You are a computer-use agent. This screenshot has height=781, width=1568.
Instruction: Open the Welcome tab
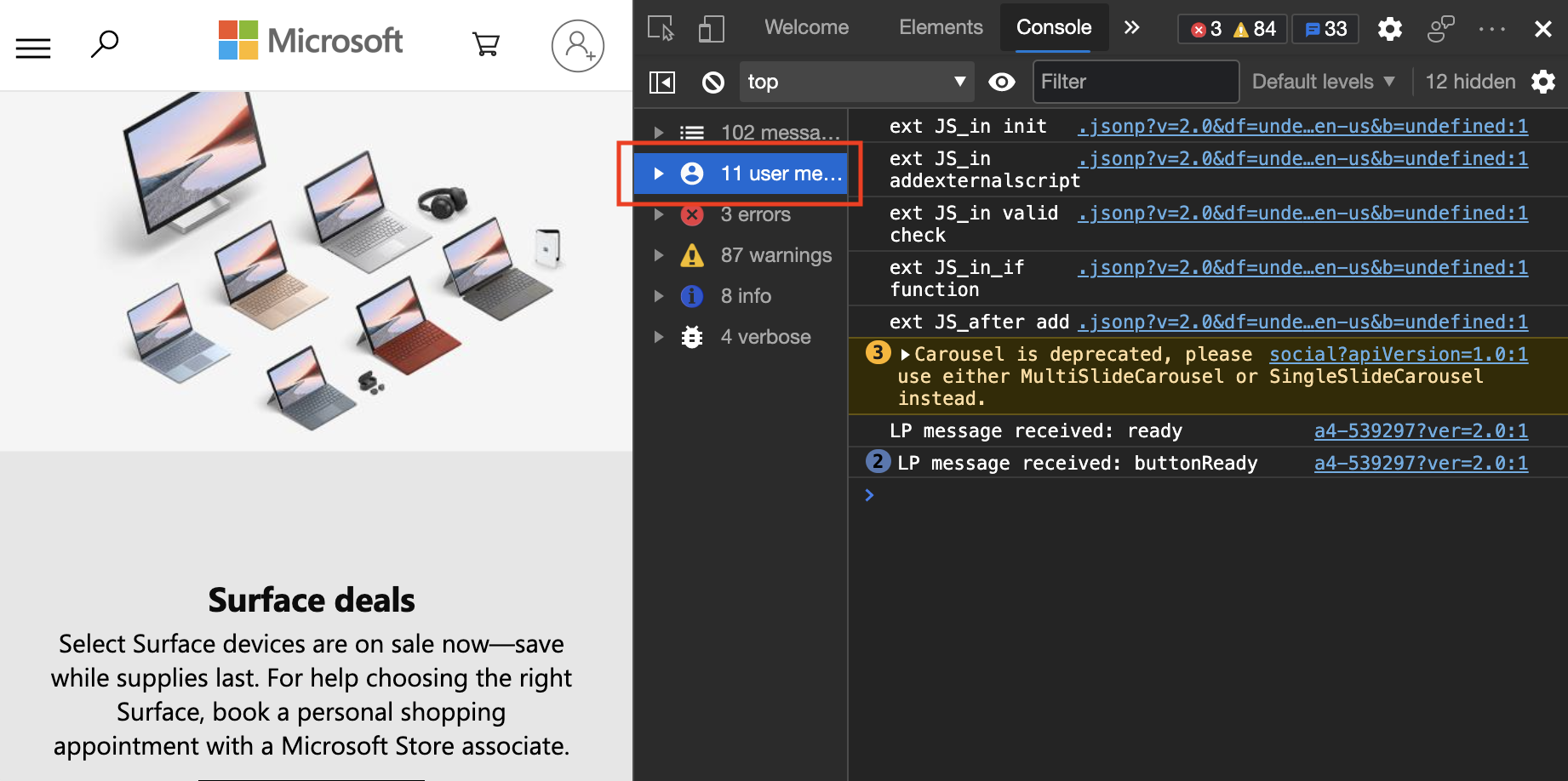(x=806, y=27)
